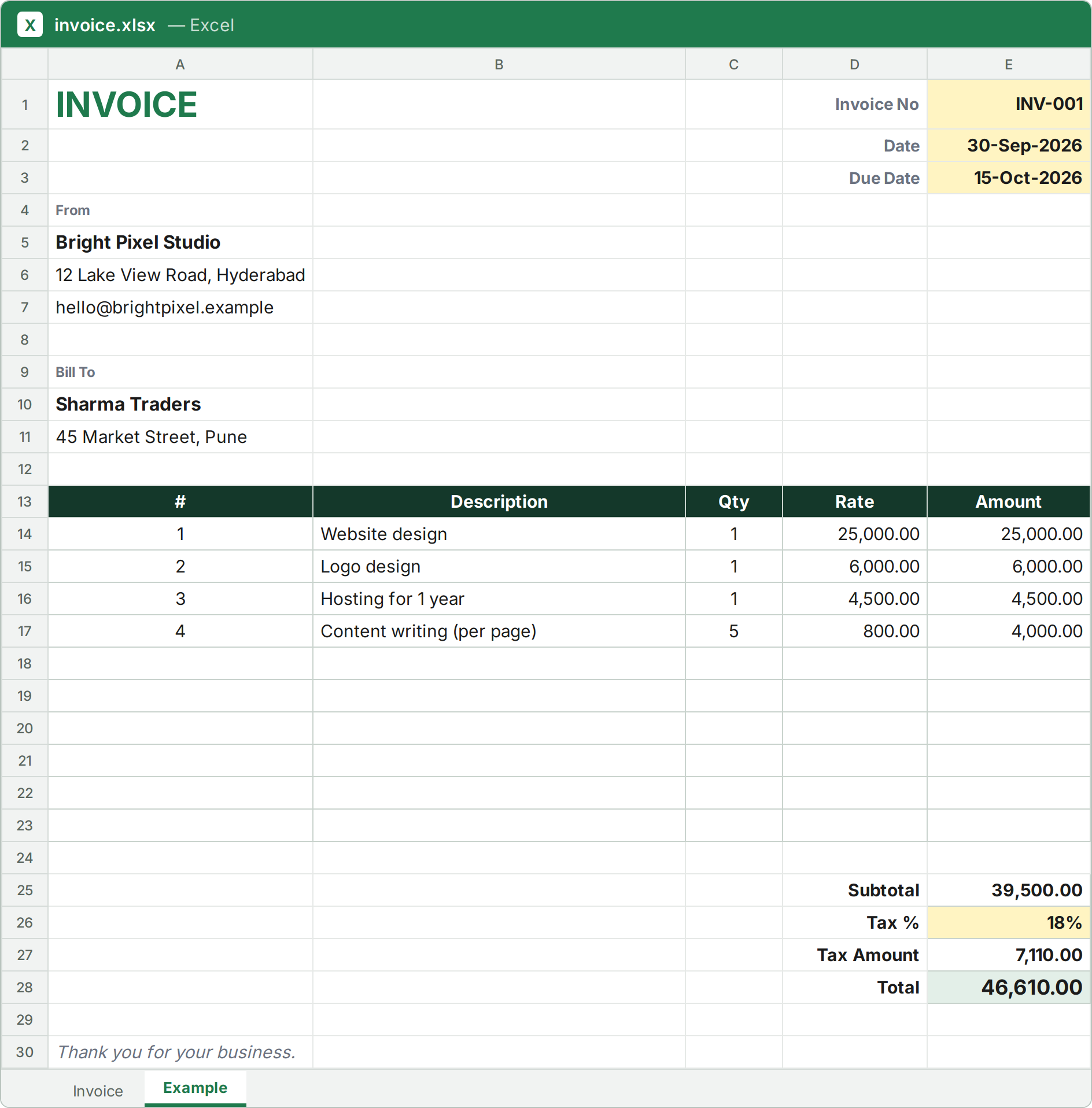Image resolution: width=1092 pixels, height=1108 pixels.
Task: Select the Website design description cell
Action: pyautogui.click(x=499, y=534)
